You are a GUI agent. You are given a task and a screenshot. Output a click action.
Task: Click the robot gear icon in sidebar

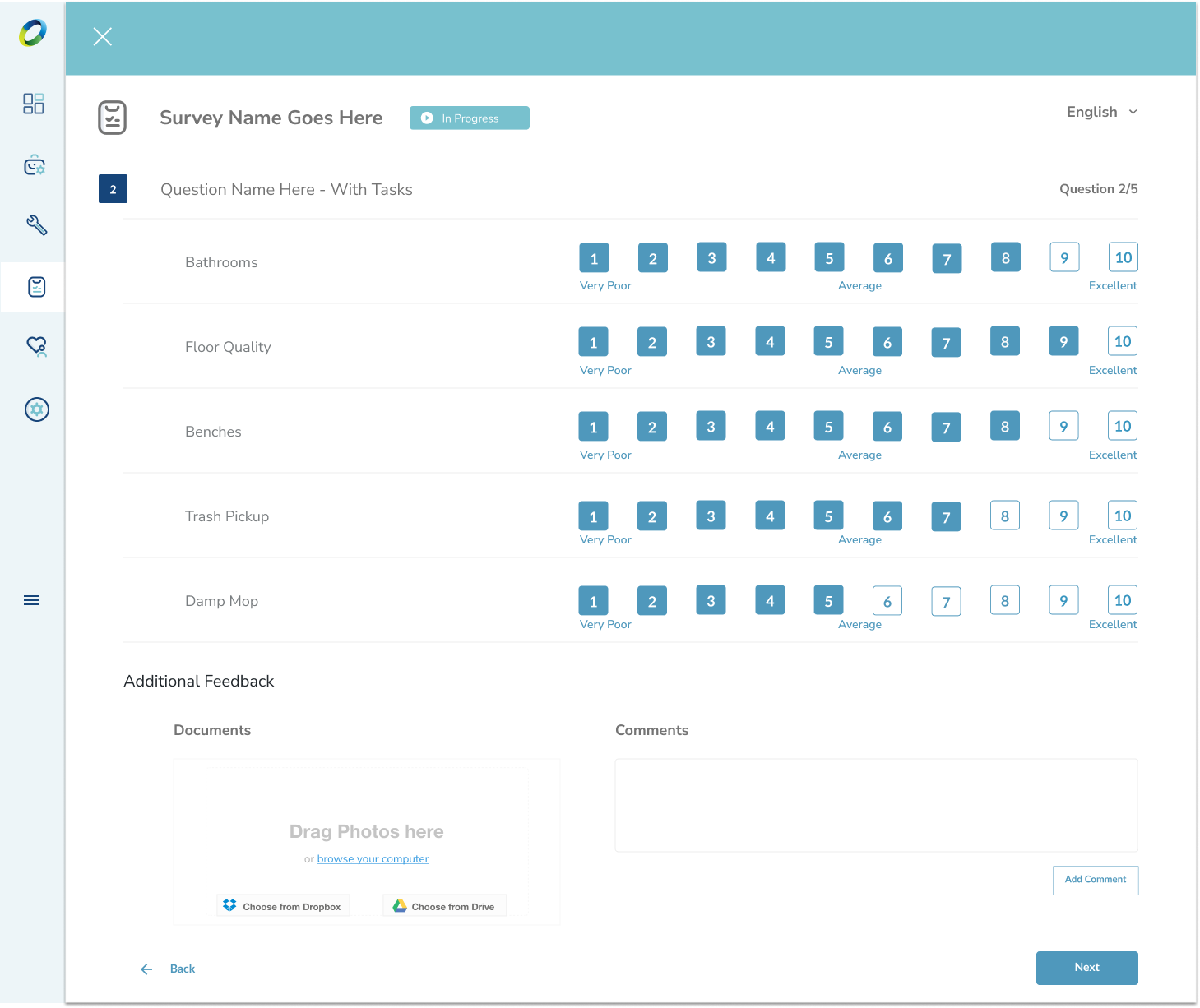coord(35,165)
